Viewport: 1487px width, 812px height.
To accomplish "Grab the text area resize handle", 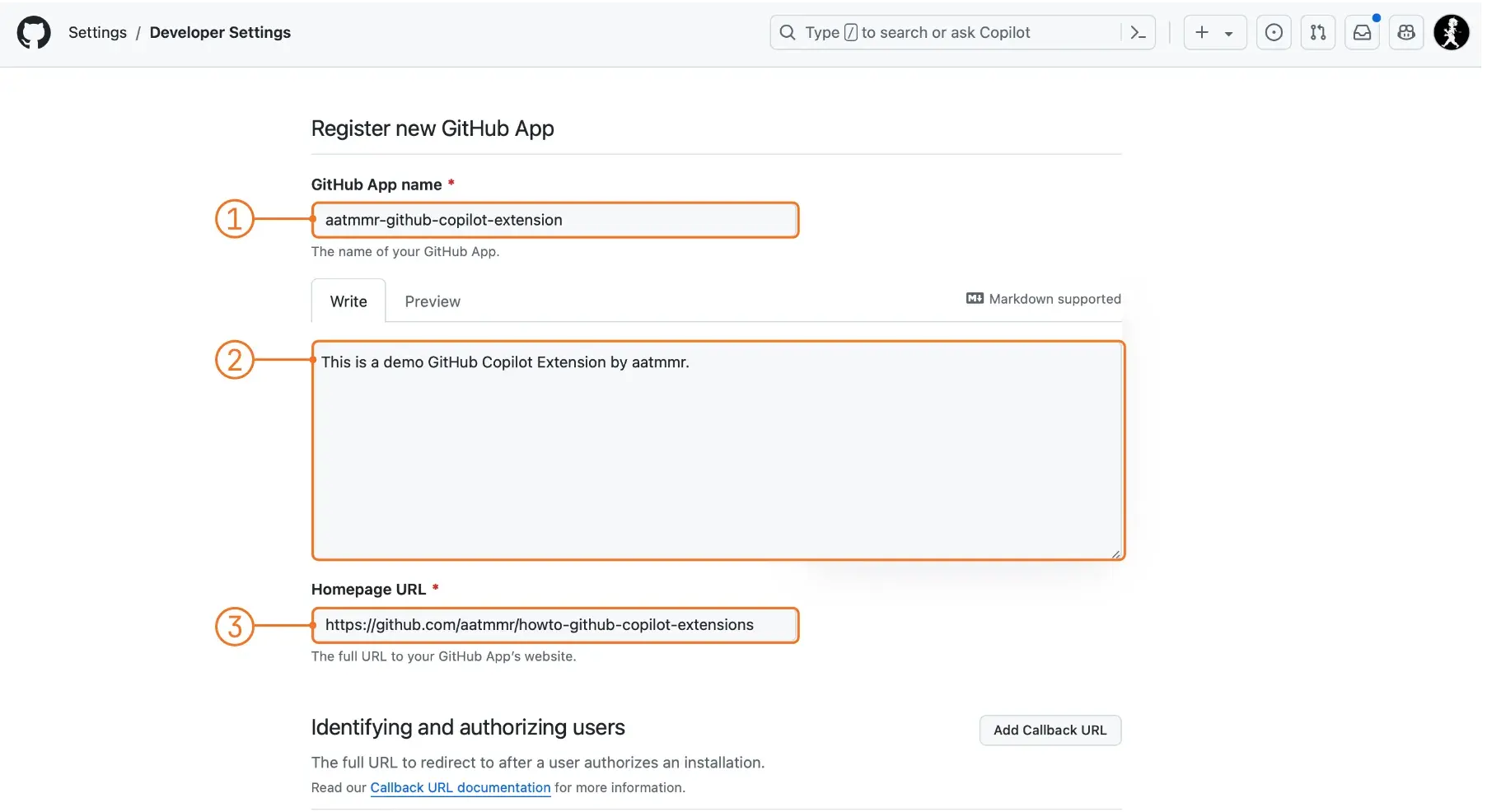I will [1115, 553].
